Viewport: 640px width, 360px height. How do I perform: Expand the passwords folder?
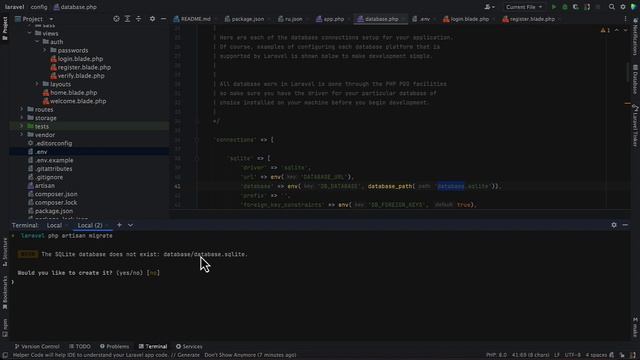coord(44,50)
